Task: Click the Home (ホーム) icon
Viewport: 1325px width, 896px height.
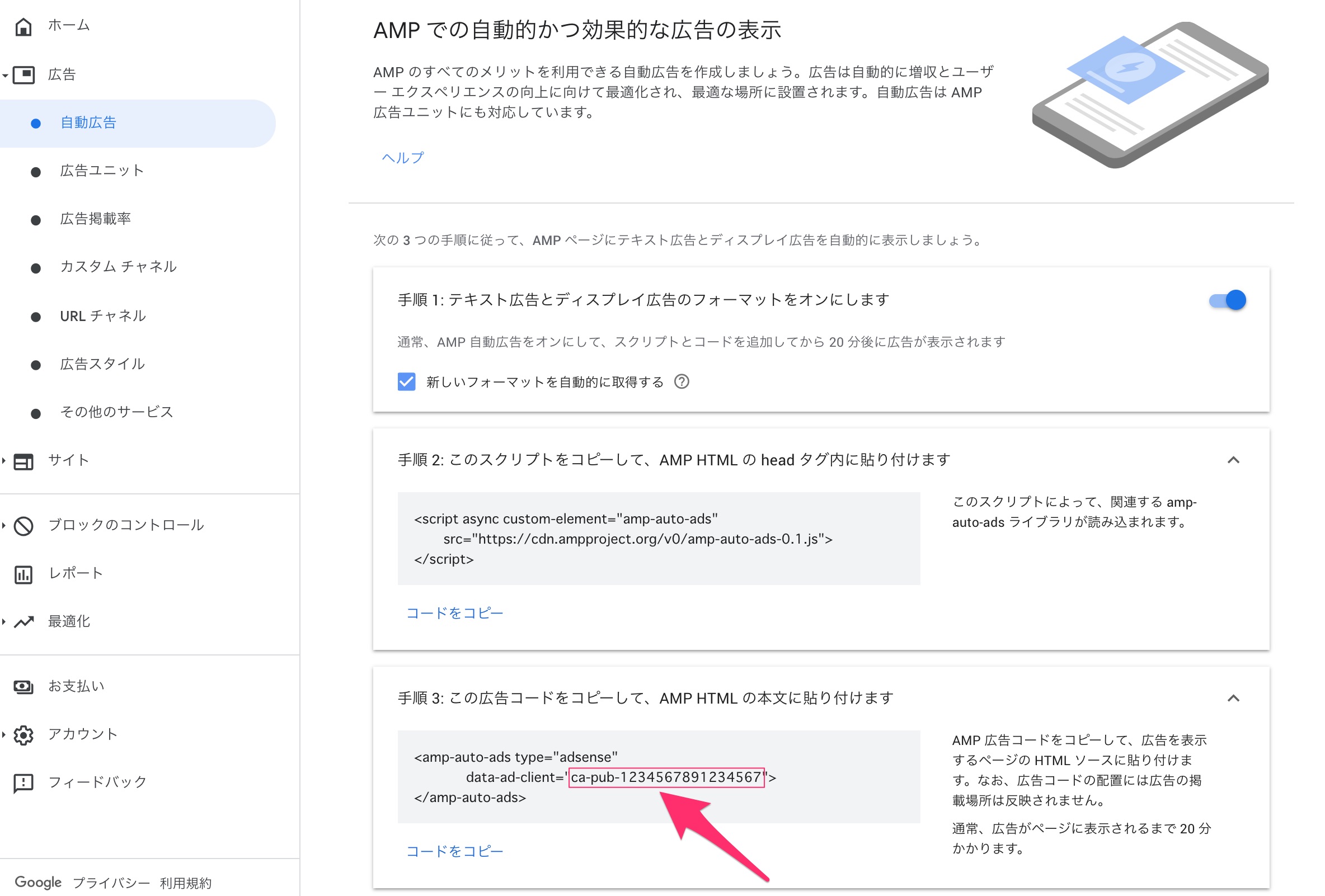Action: coord(24,26)
